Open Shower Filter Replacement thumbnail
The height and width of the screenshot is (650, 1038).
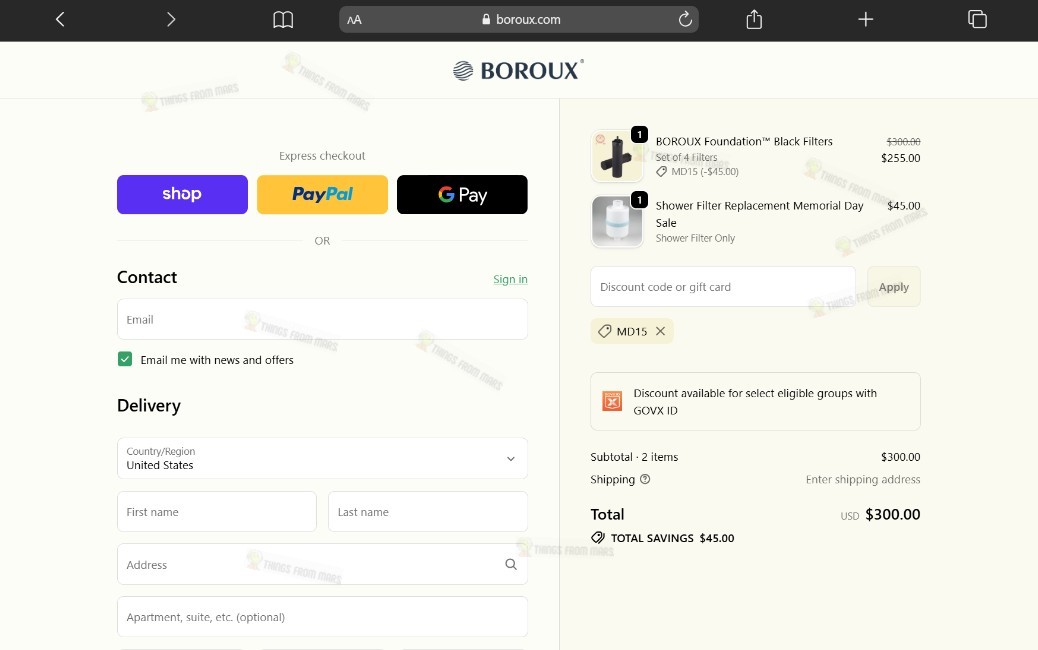(617, 221)
